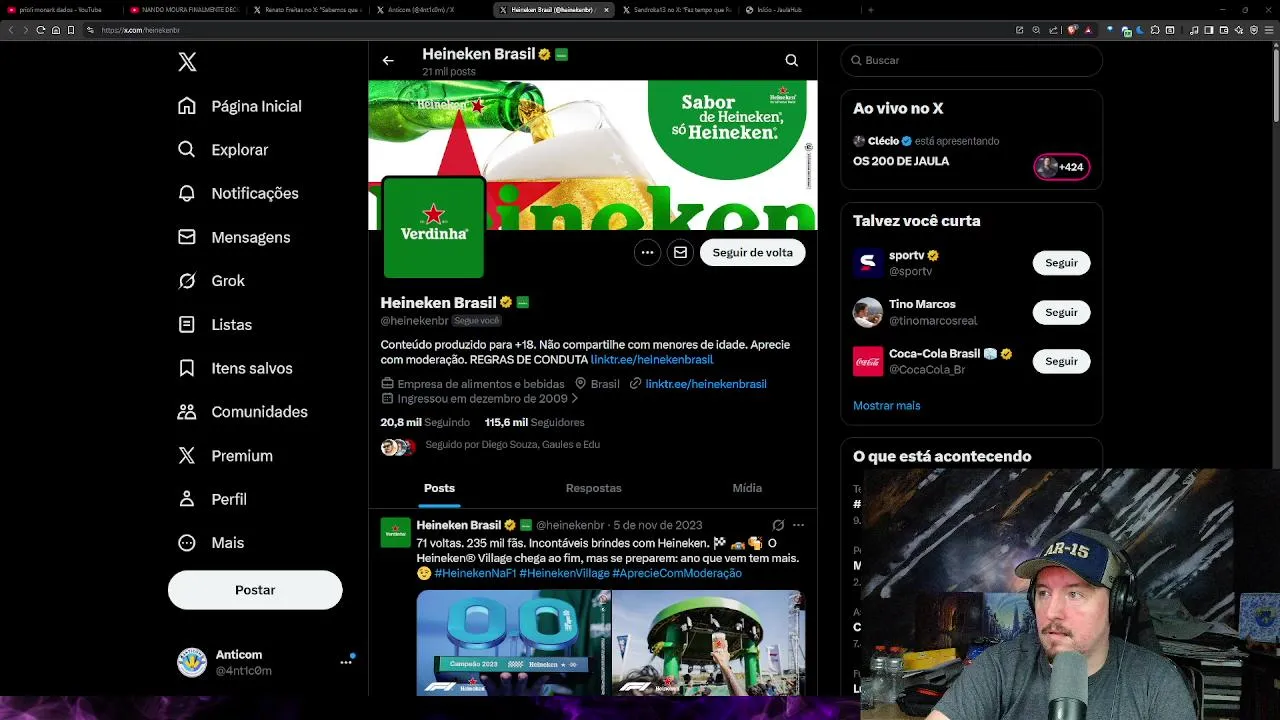Close the Heineken Brasil browser tab
This screenshot has height=720, width=1280.
tap(606, 10)
